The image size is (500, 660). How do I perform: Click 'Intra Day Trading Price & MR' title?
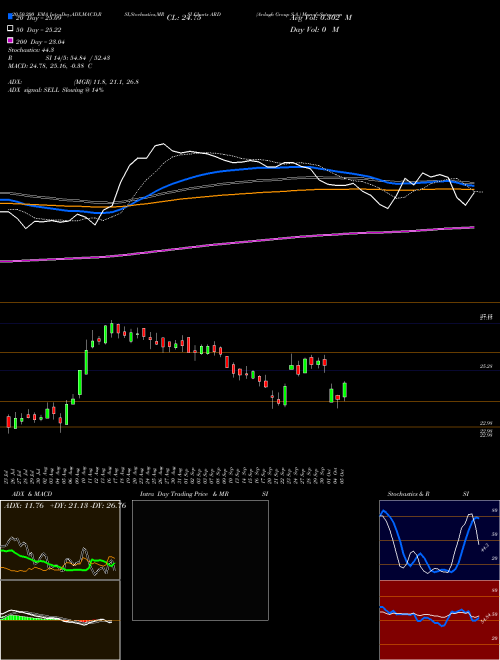184,494
